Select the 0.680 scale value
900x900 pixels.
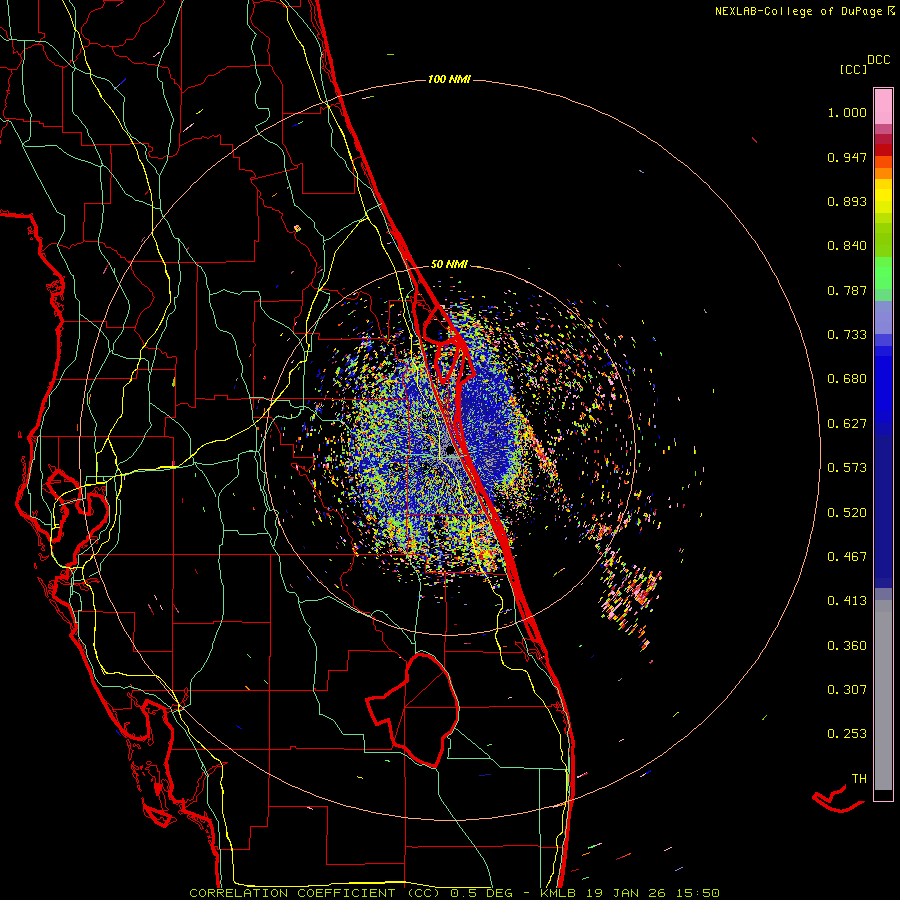click(847, 379)
